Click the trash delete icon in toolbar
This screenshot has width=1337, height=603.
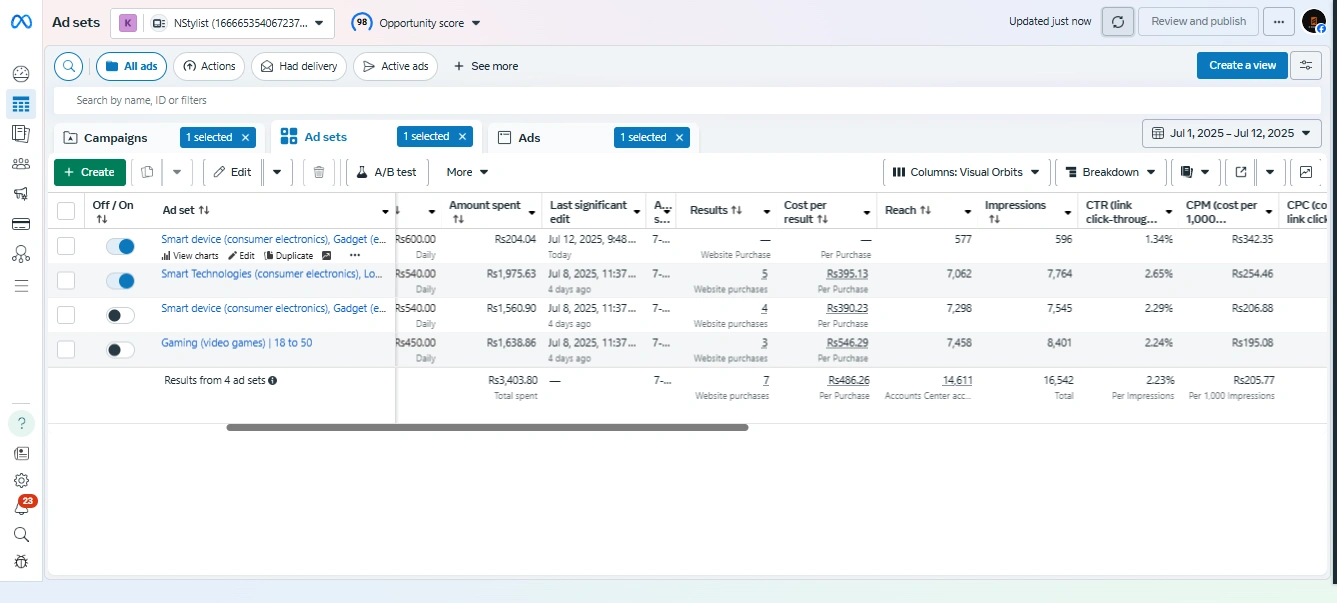pos(318,172)
